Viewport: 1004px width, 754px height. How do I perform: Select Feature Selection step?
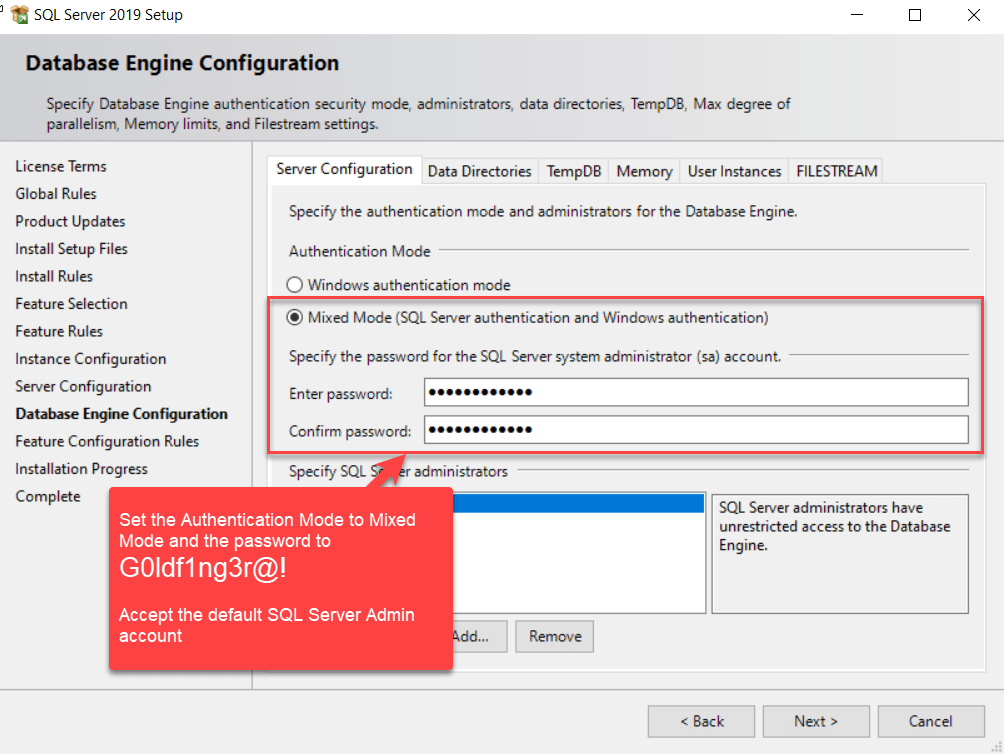click(x=71, y=303)
